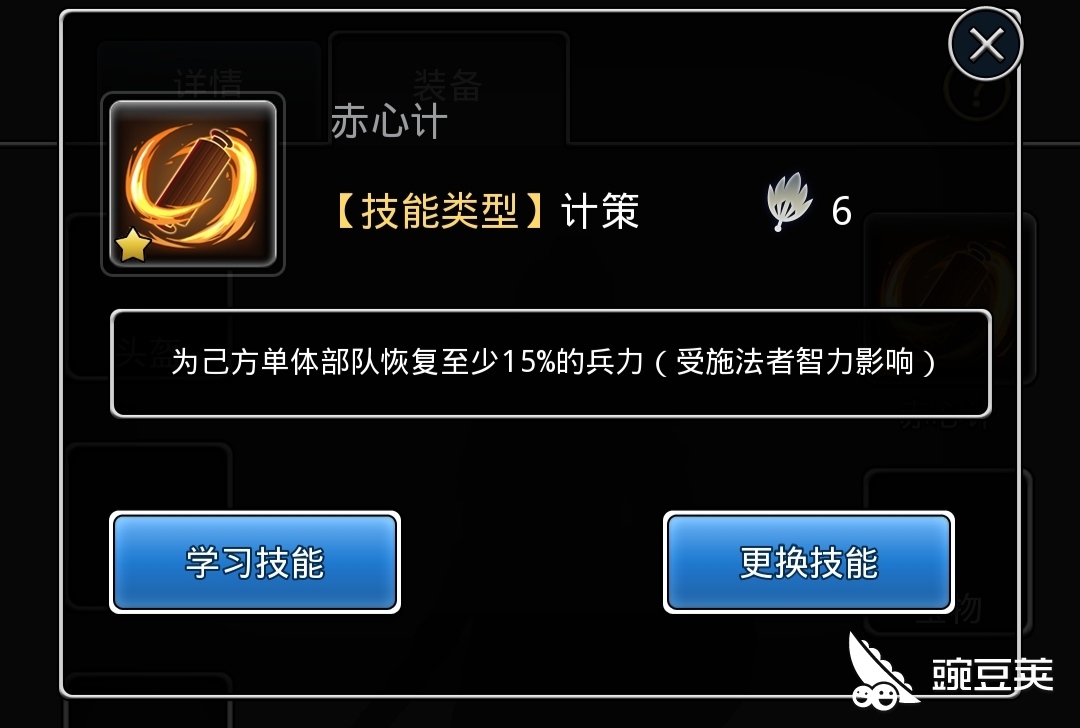1080x728 pixels.
Task: Tap the 豌豆荚 watermark text
Action: [x=993, y=674]
